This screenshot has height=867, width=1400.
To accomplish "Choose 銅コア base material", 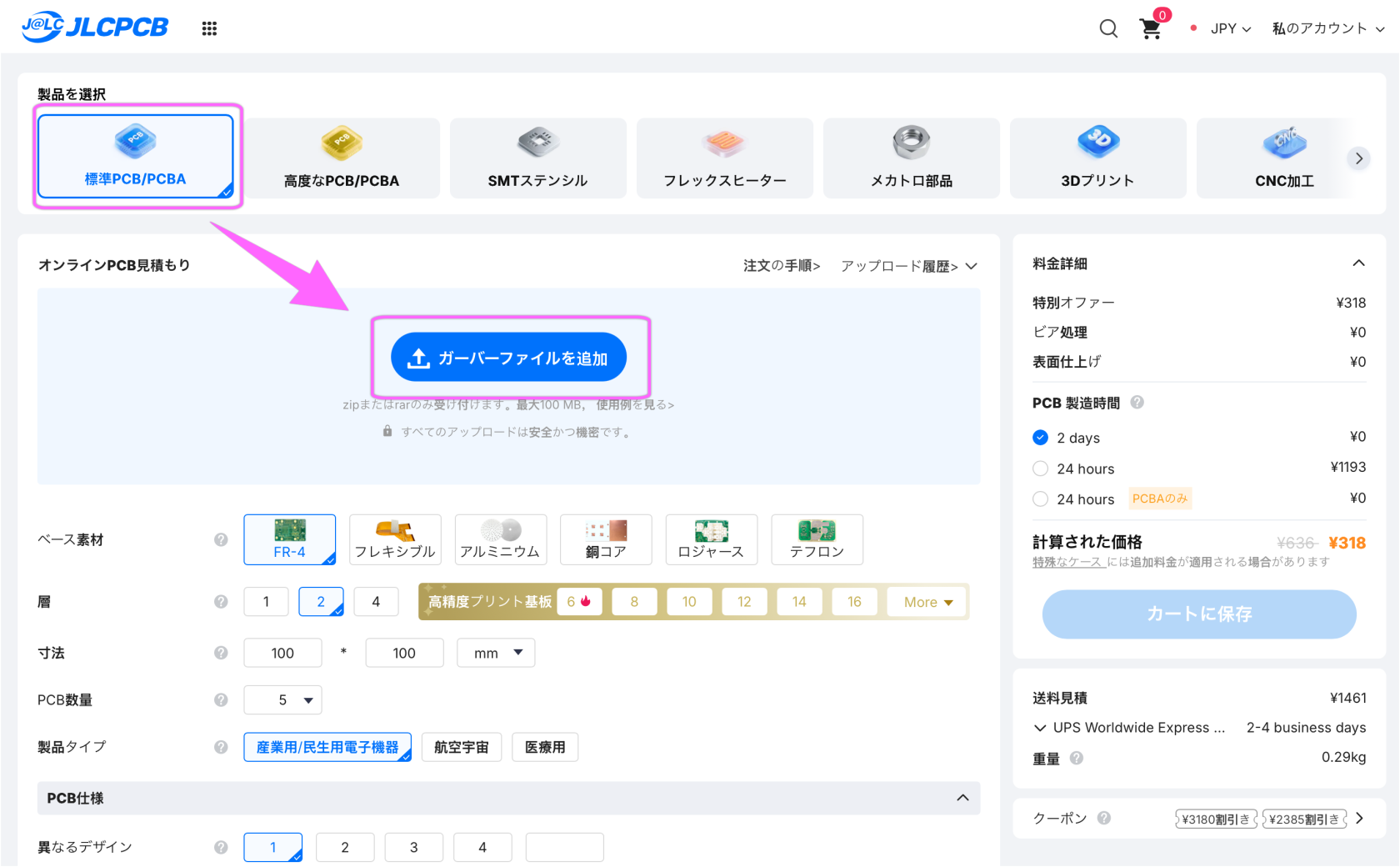I will 606,539.
